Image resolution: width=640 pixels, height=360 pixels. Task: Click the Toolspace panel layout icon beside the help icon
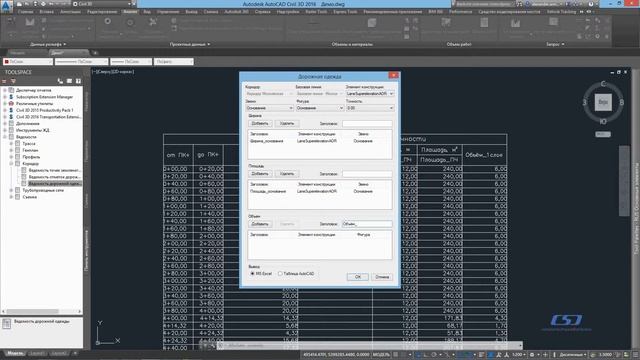point(69,81)
